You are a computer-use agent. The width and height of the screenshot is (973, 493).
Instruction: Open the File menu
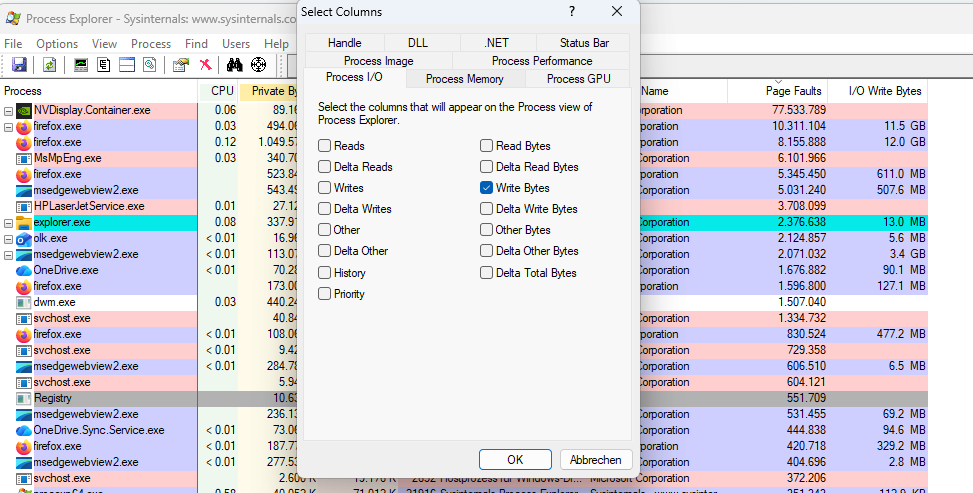pyautogui.click(x=13, y=43)
